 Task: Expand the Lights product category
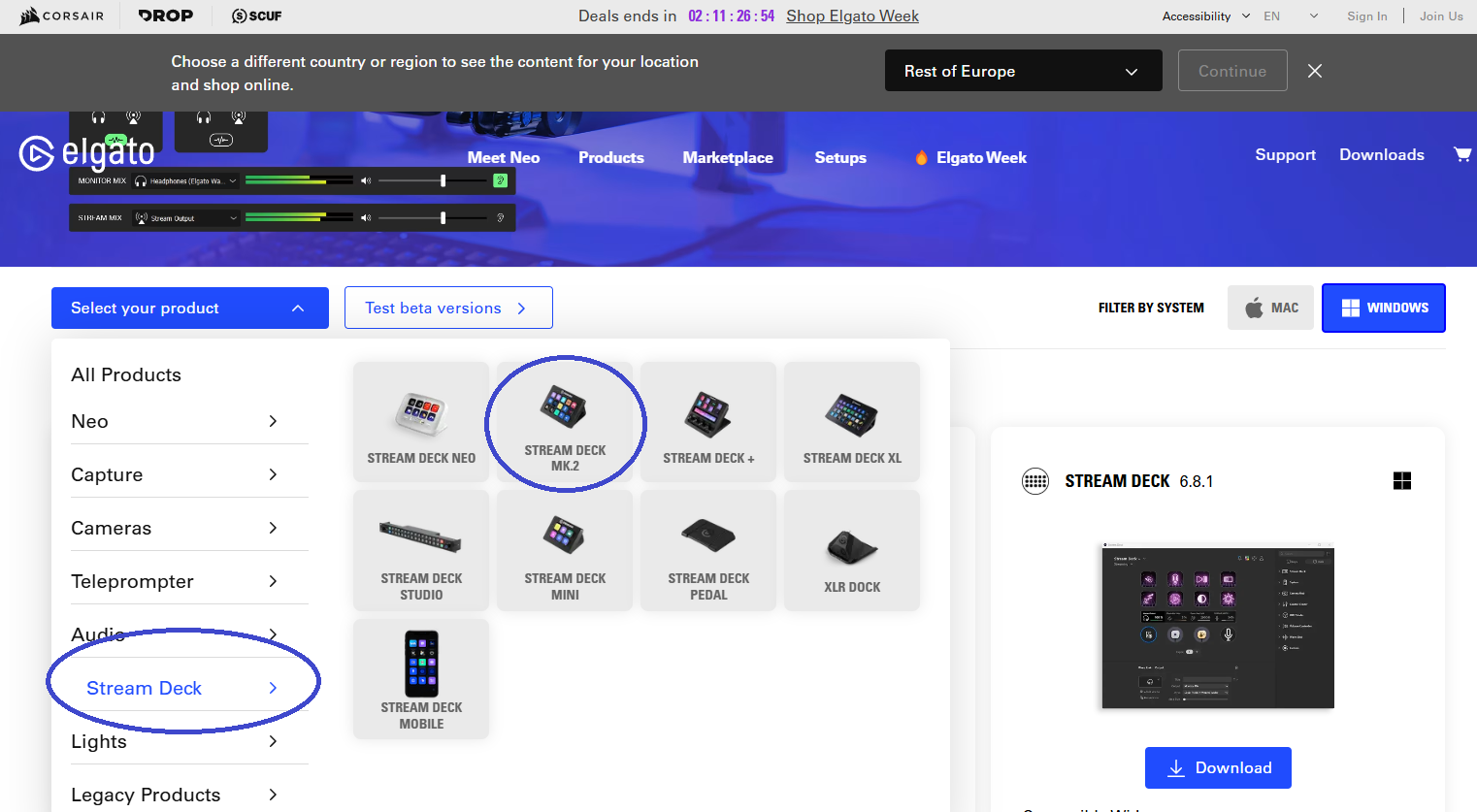click(189, 741)
